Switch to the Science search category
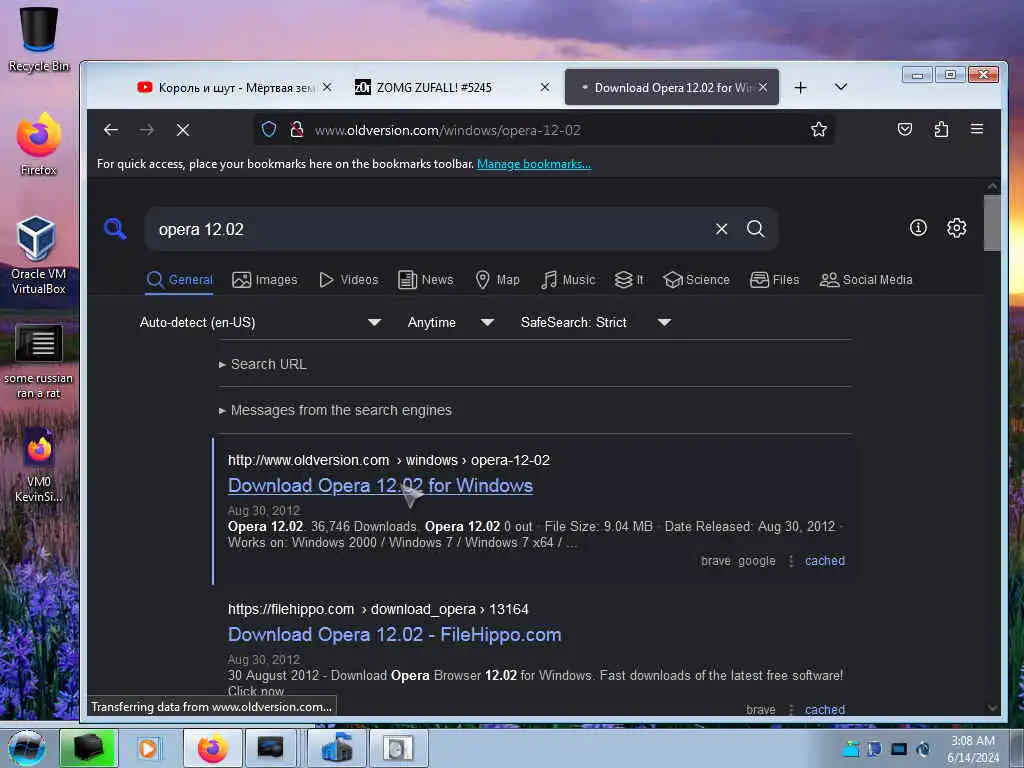 tap(696, 280)
